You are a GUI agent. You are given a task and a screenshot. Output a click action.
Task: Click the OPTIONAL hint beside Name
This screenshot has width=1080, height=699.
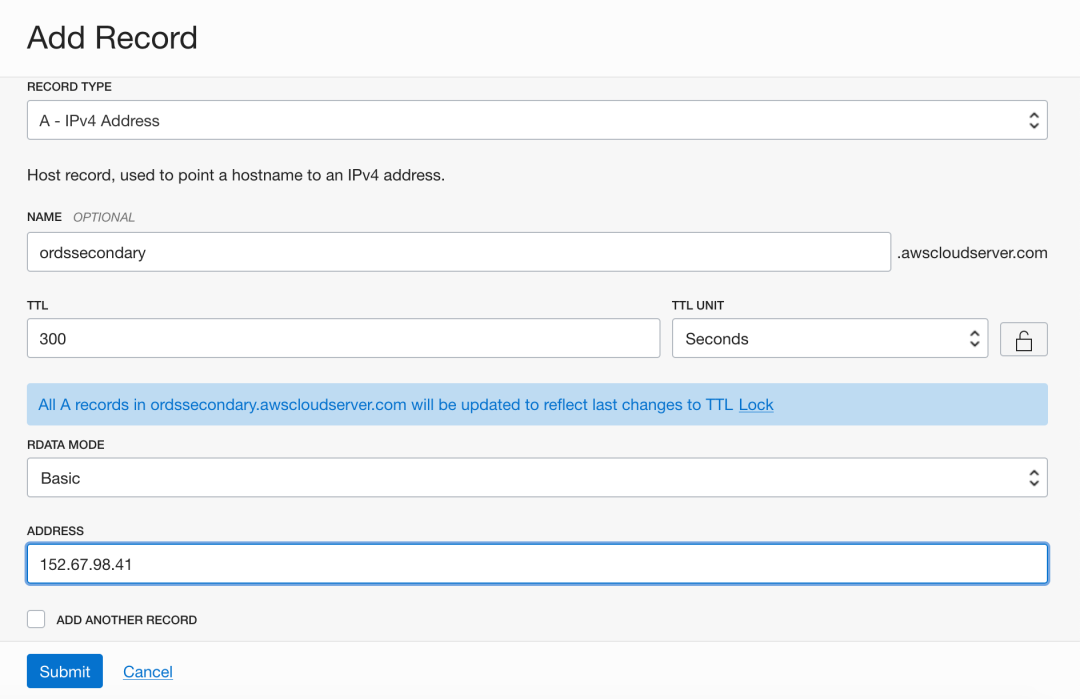(104, 217)
